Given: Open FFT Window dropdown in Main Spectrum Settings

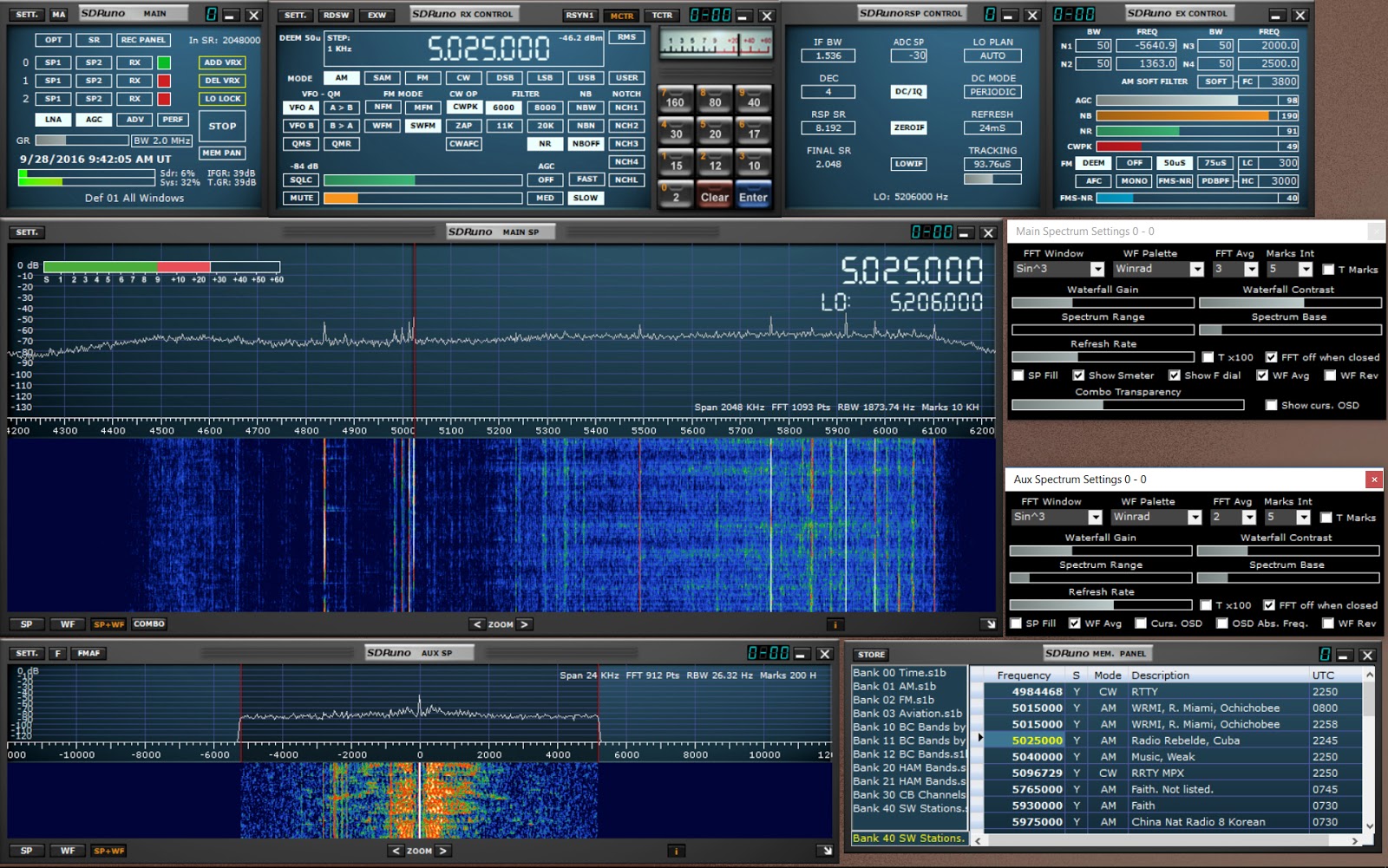Looking at the screenshot, I should [1097, 270].
